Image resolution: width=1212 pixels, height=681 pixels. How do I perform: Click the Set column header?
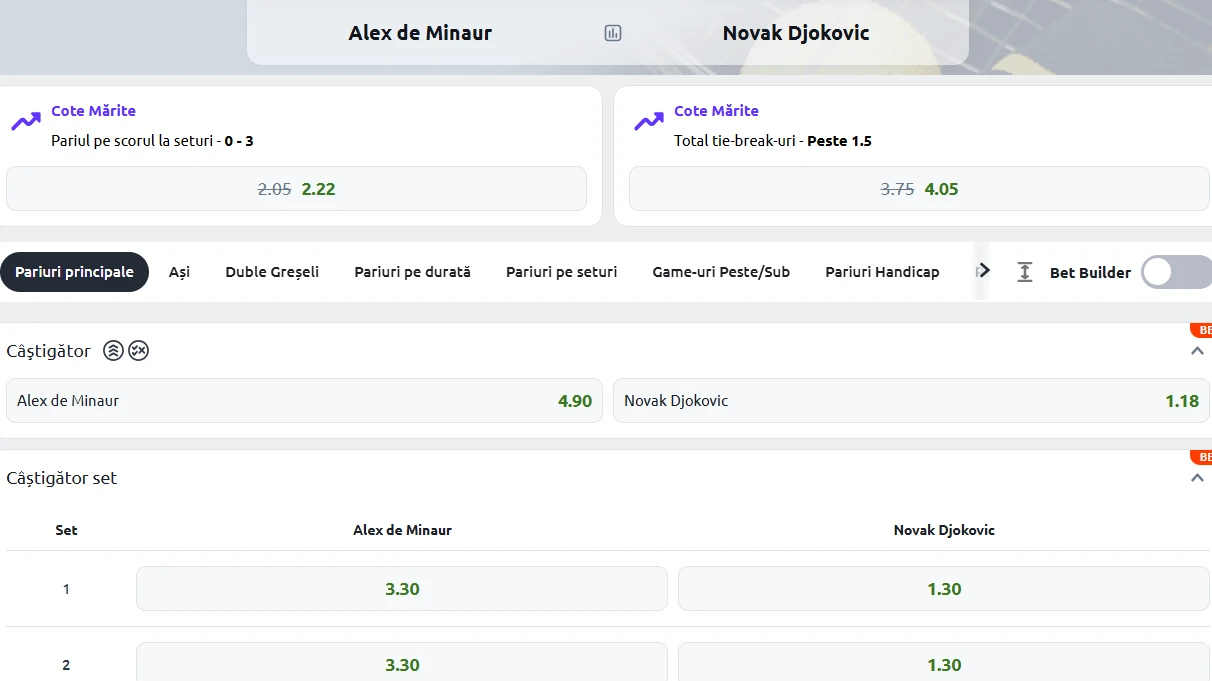point(66,530)
